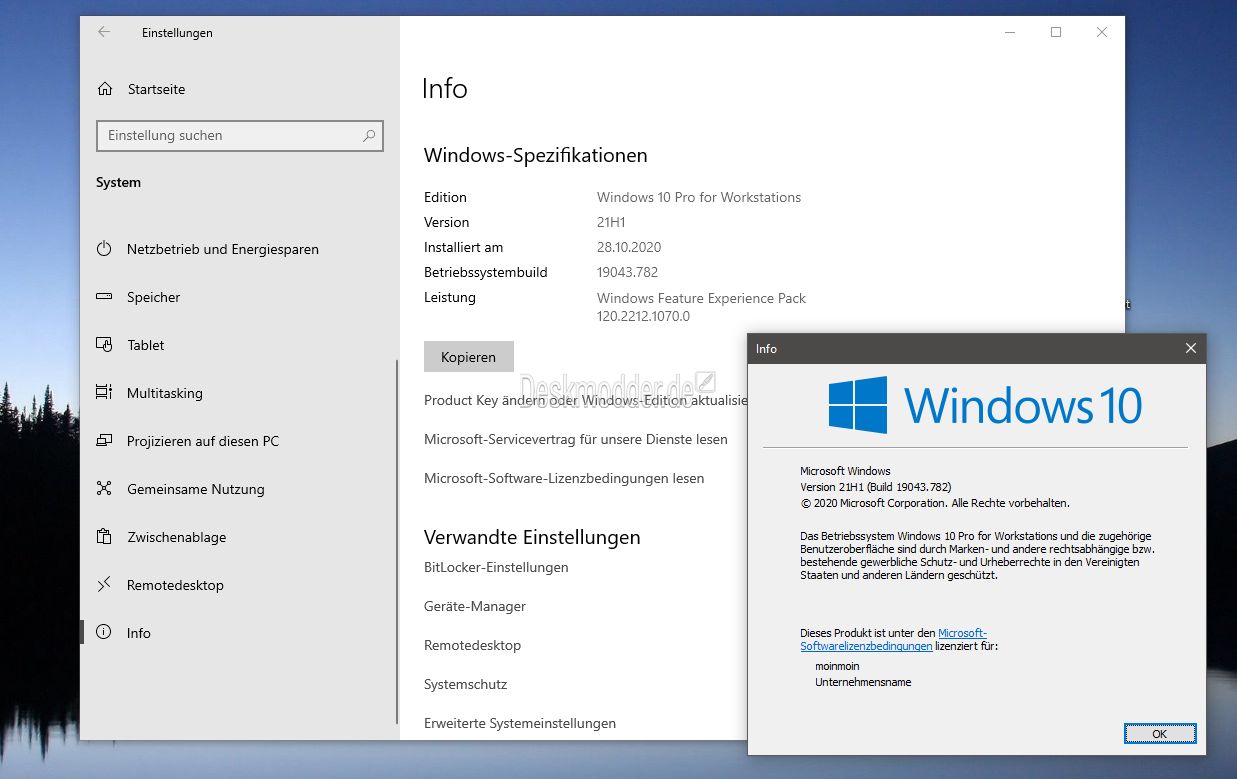Select the Remotedesktop sidebar icon
This screenshot has width=1237, height=779.
(x=104, y=585)
